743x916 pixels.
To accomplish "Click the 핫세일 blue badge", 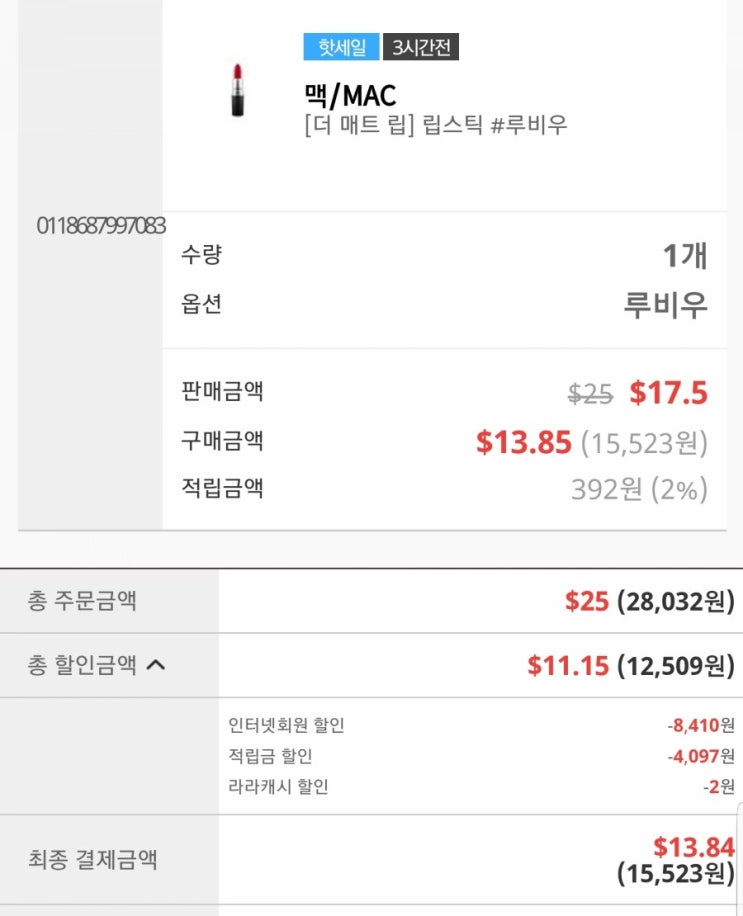I will pyautogui.click(x=341, y=47).
